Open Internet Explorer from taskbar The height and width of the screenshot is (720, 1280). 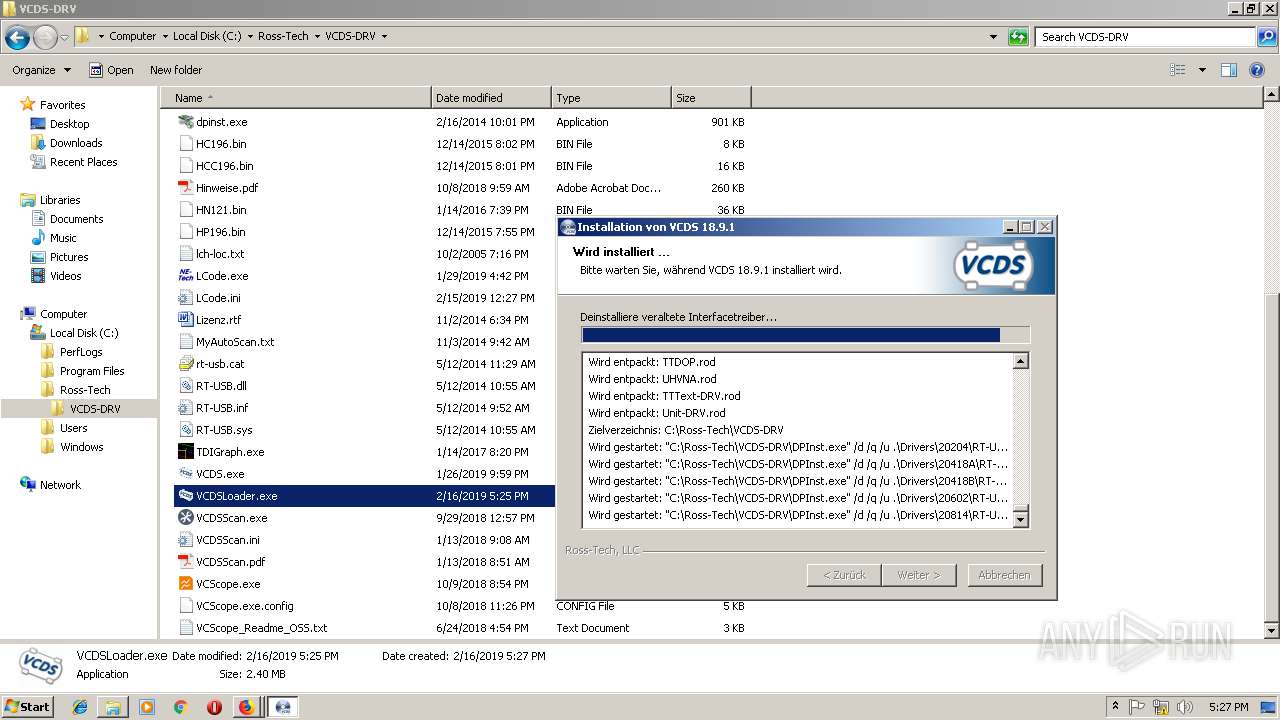click(80, 707)
